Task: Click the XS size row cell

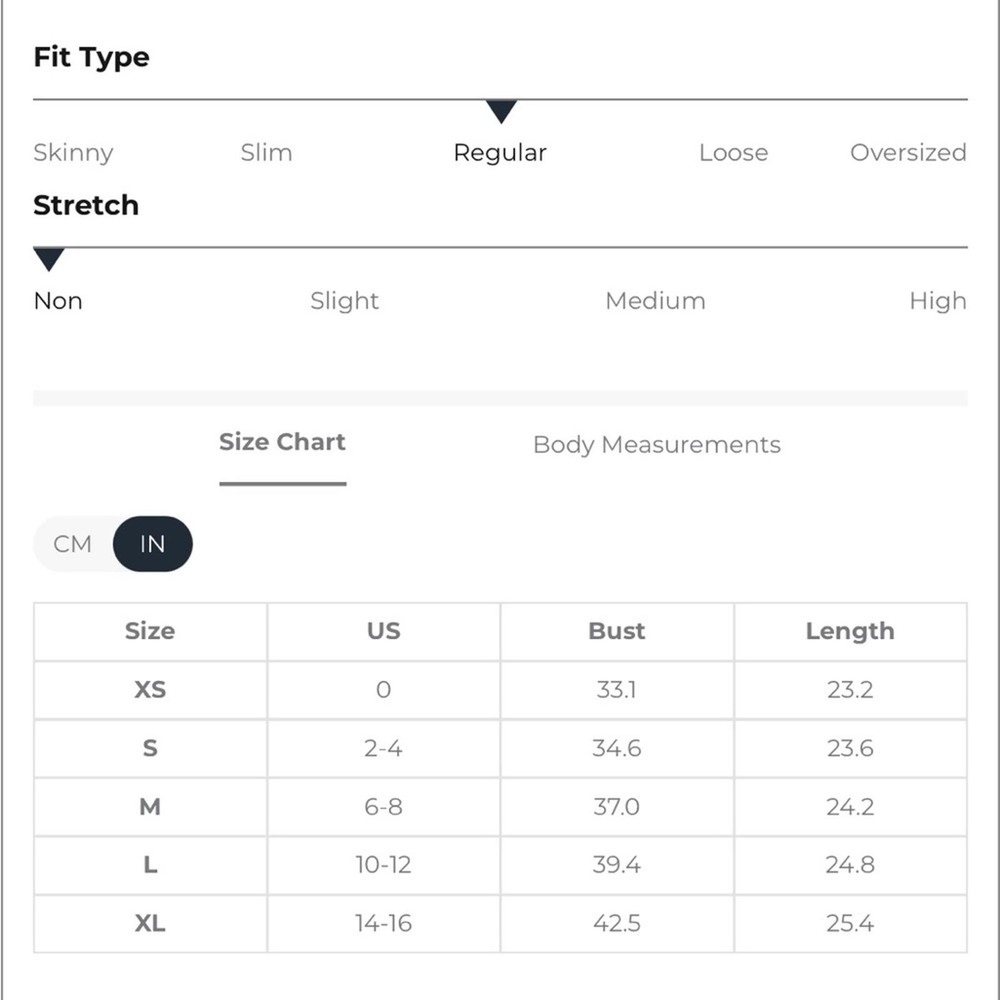Action: pyautogui.click(x=151, y=690)
